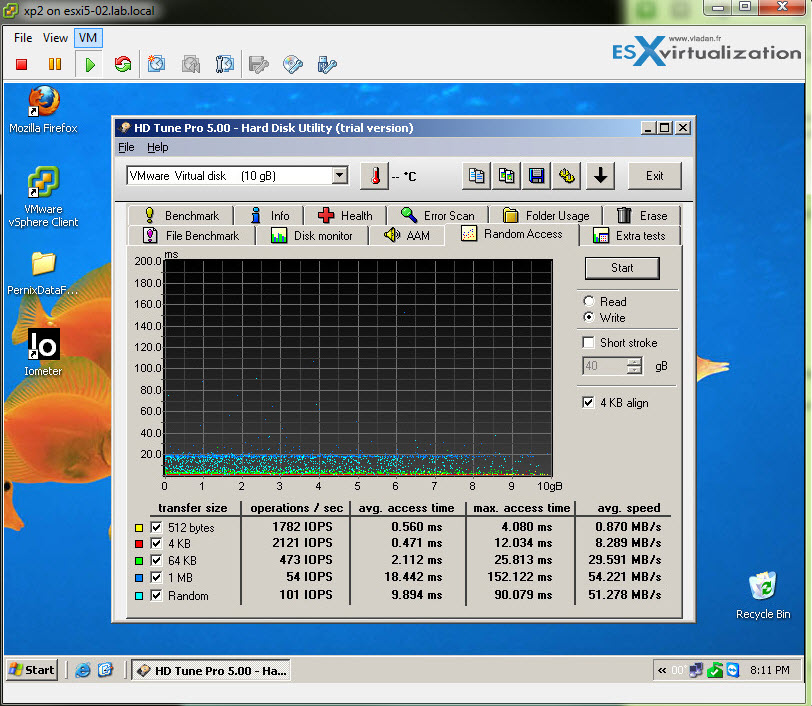Viewport: 812px width, 706px height.
Task: Open the VM menu in console
Action: pos(88,38)
